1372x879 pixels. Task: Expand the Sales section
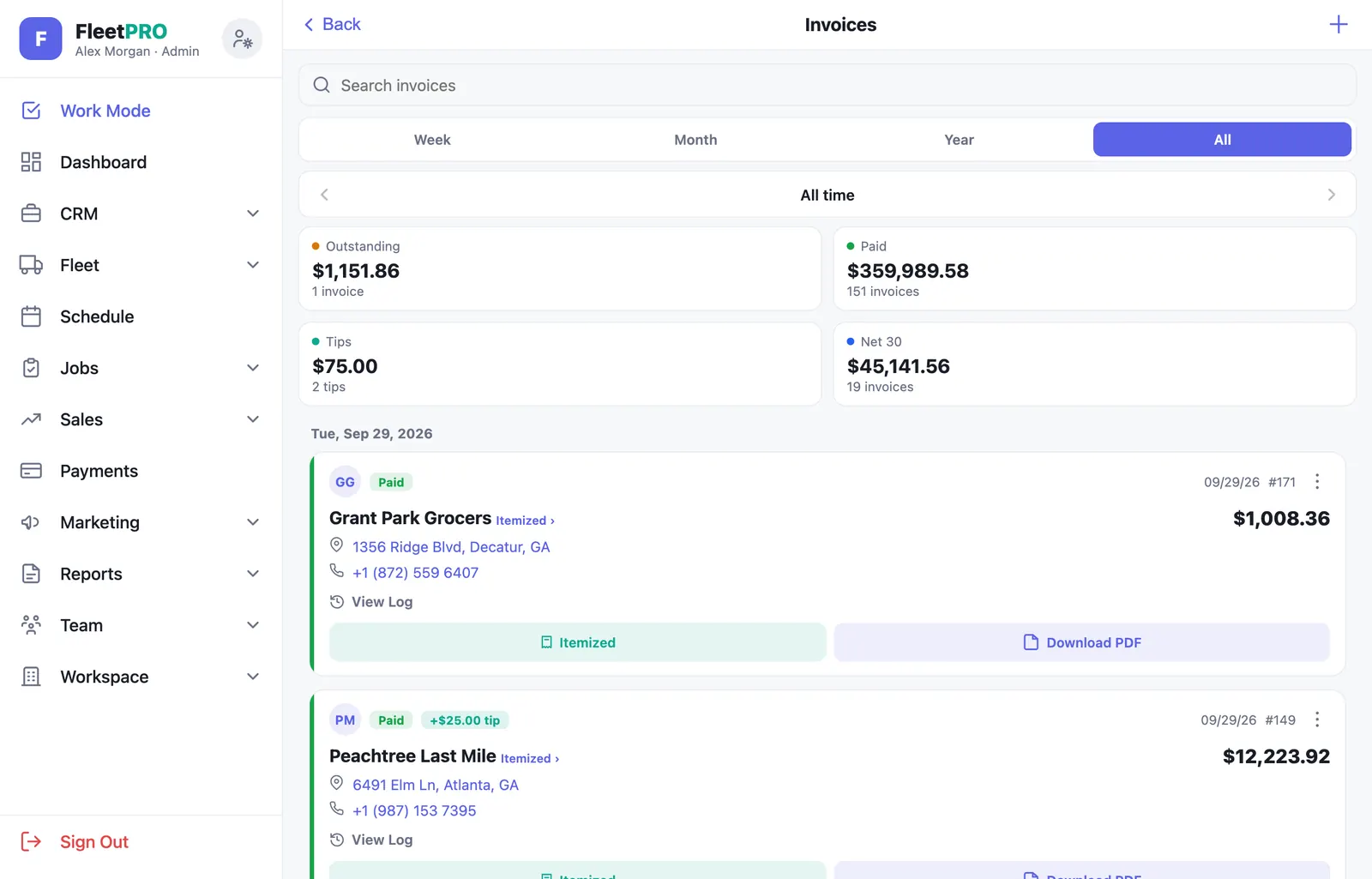[x=253, y=419]
